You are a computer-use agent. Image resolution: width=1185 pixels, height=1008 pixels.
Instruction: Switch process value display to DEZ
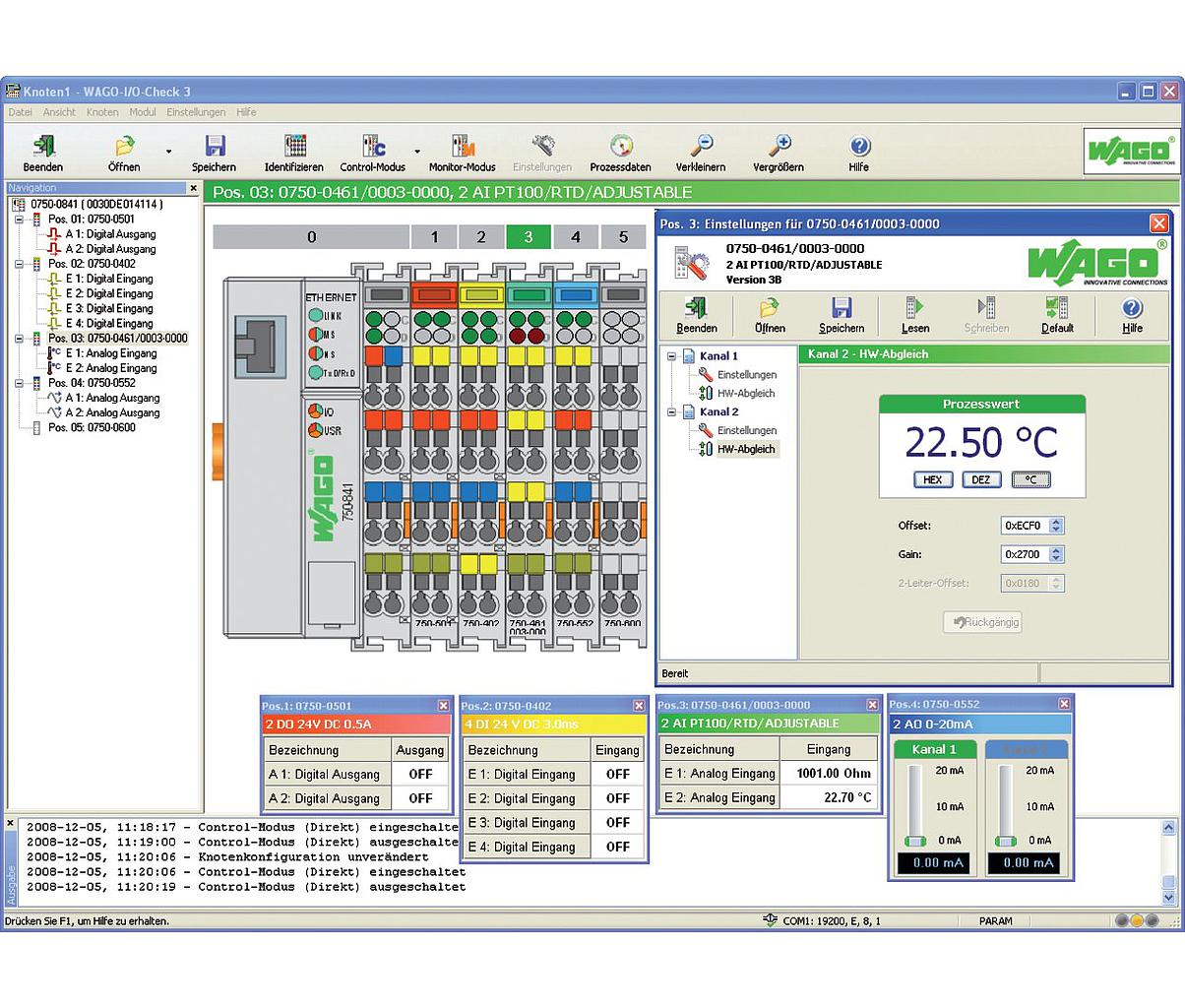point(981,480)
